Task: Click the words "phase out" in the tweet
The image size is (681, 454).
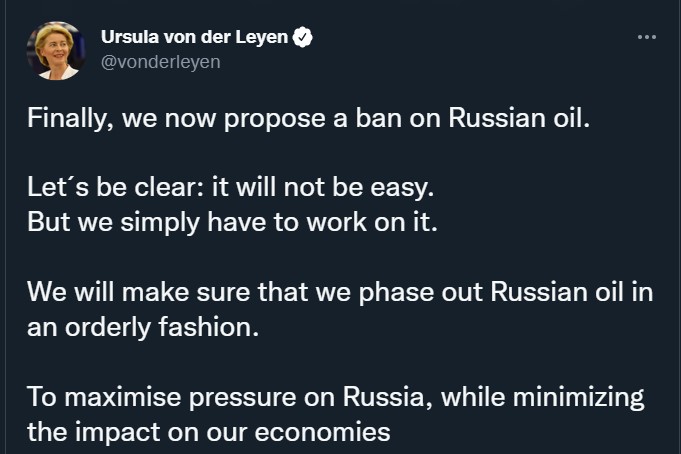Action: [420, 292]
